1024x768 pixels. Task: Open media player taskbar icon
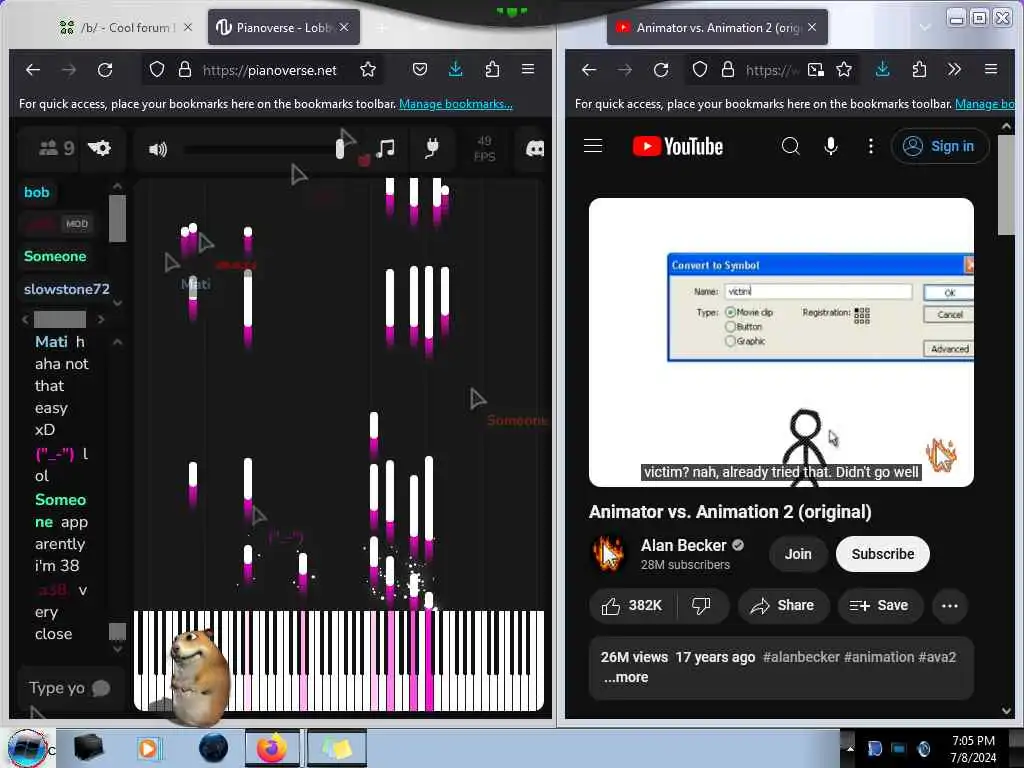pyautogui.click(x=148, y=748)
